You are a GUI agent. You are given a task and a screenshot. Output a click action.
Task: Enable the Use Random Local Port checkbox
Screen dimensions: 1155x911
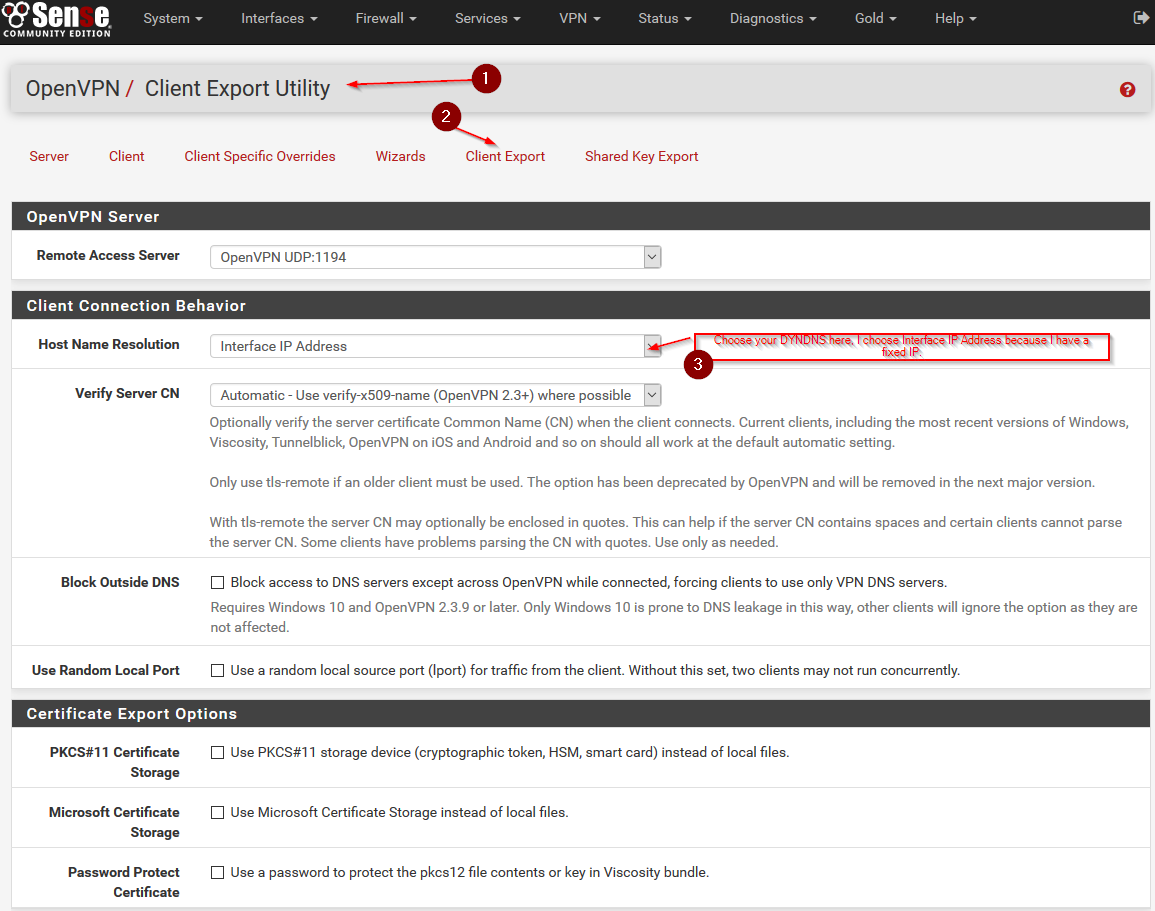[x=217, y=670]
